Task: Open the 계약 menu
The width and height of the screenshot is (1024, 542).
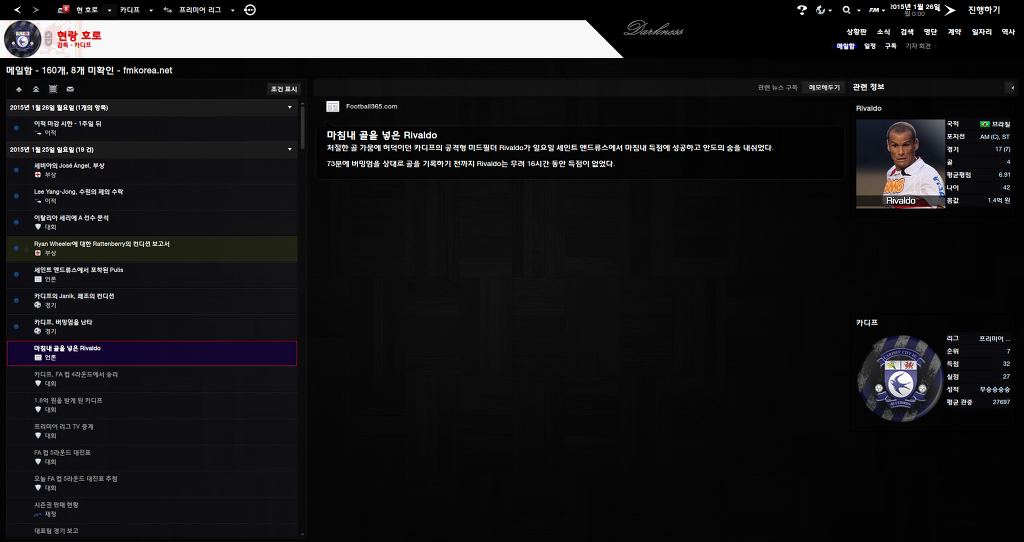Action: 954,31
